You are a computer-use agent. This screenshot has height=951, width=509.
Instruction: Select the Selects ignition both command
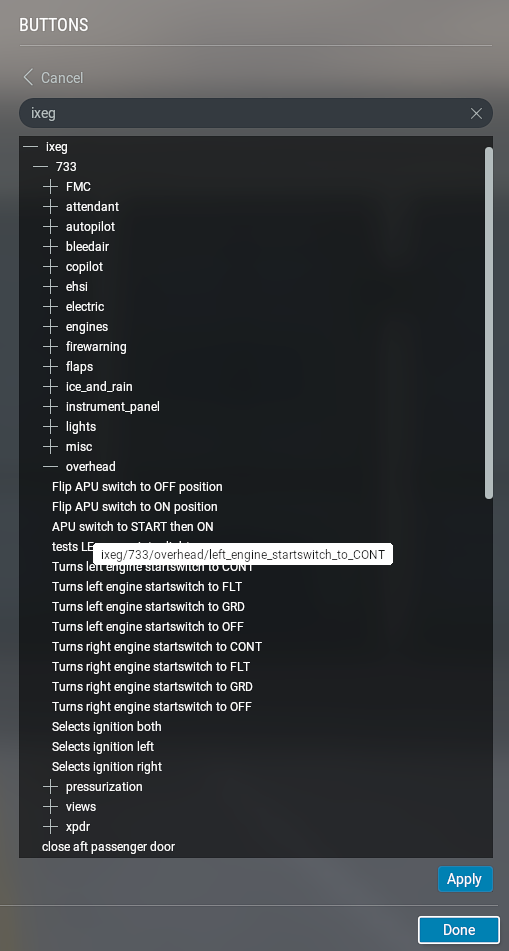(107, 727)
